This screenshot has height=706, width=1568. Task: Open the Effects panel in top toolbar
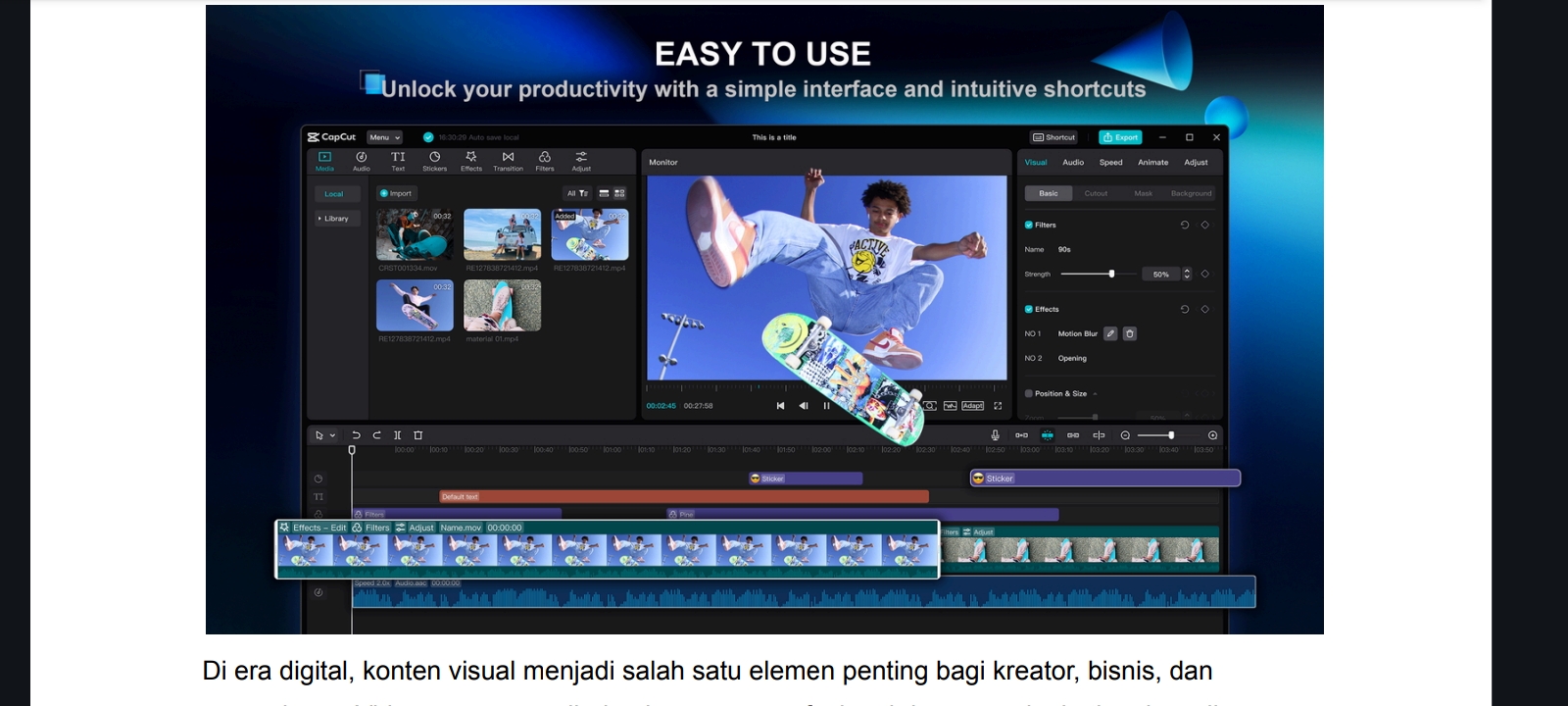point(471,161)
